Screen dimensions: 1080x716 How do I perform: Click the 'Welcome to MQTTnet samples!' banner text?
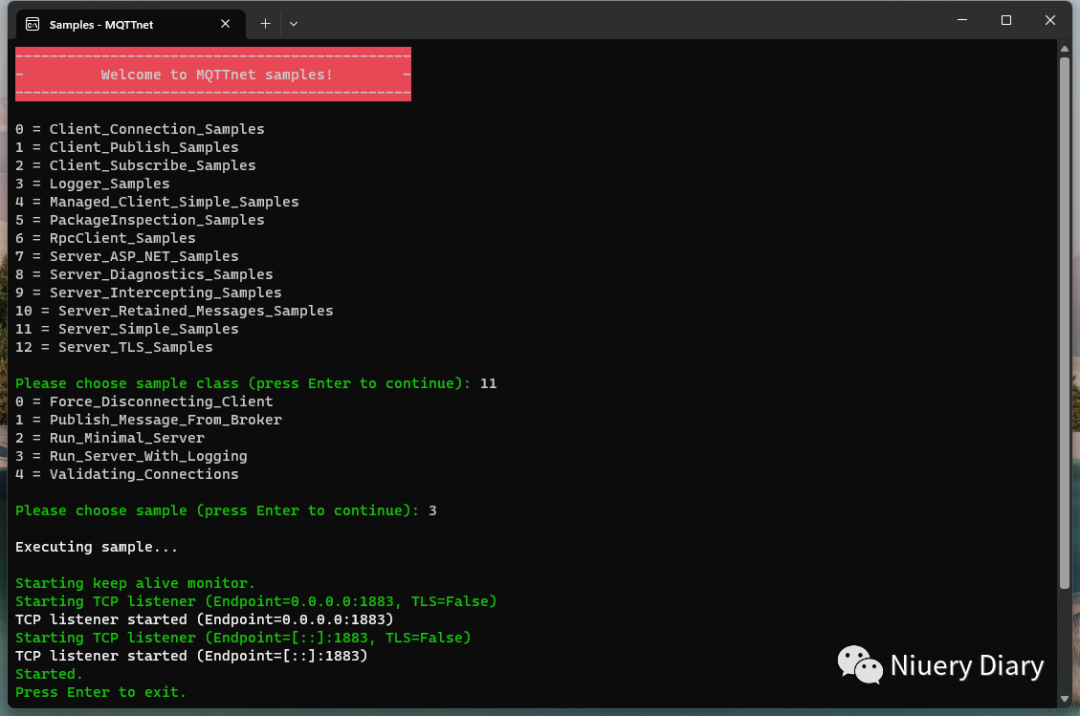tap(216, 74)
